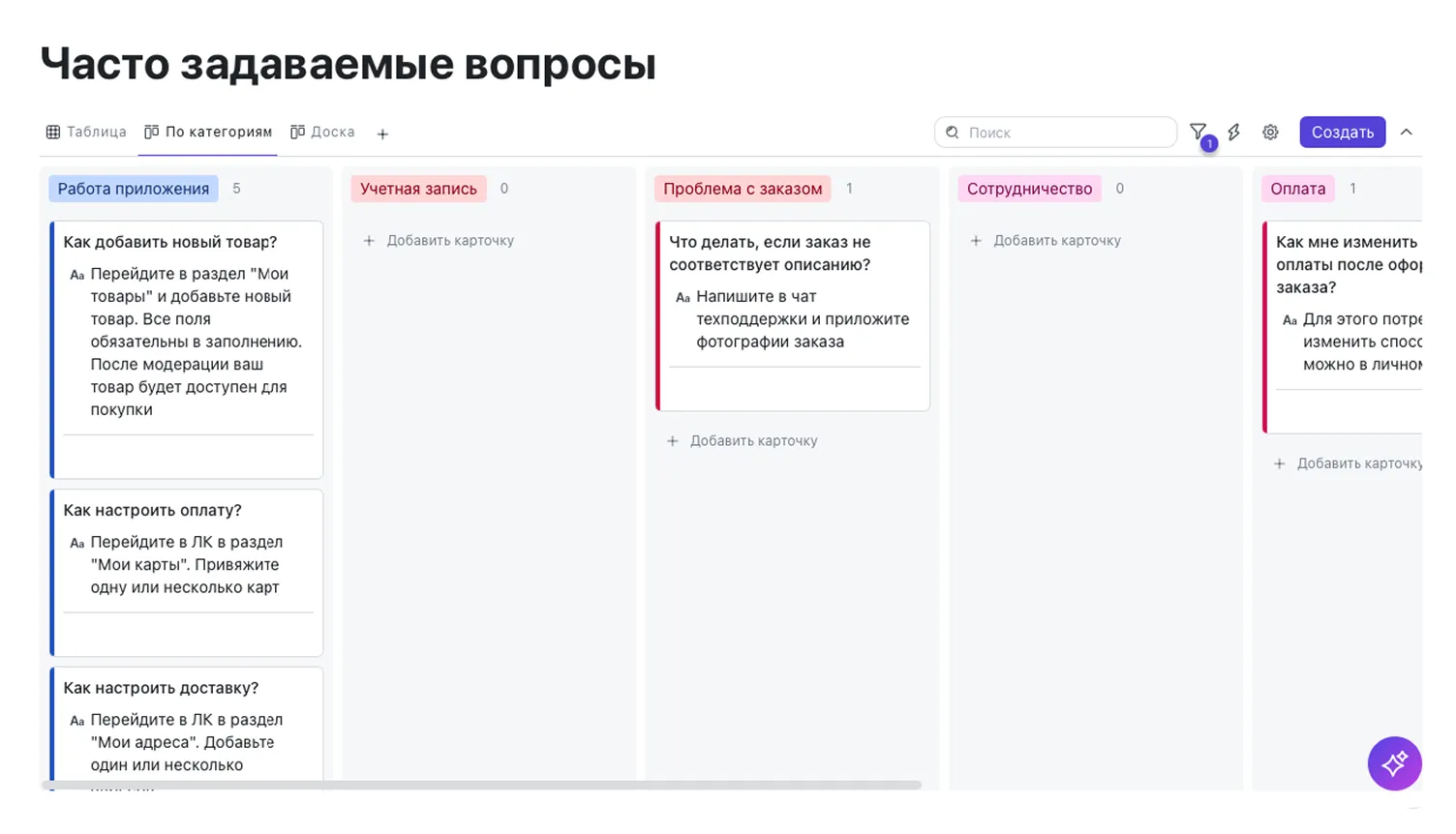Viewport: 1456px width, 834px height.
Task: Click the search magnifier icon
Action: point(953,133)
